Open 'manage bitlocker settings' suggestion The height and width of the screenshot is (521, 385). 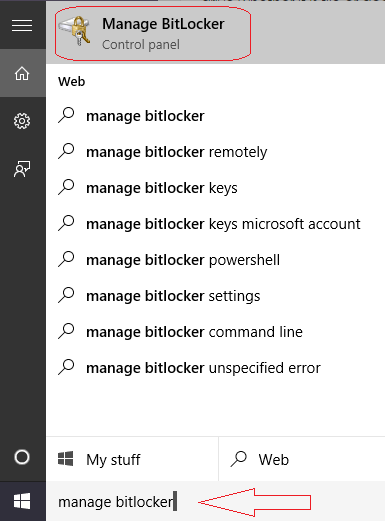coord(215,296)
